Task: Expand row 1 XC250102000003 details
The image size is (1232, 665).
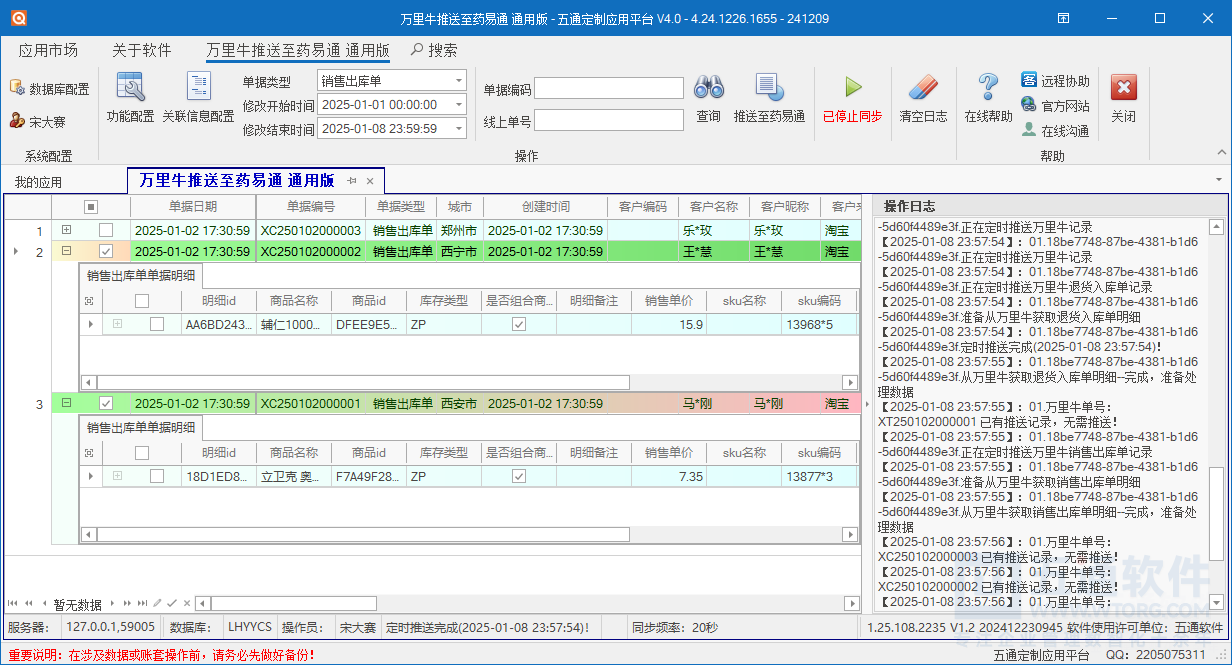Action: click(67, 230)
